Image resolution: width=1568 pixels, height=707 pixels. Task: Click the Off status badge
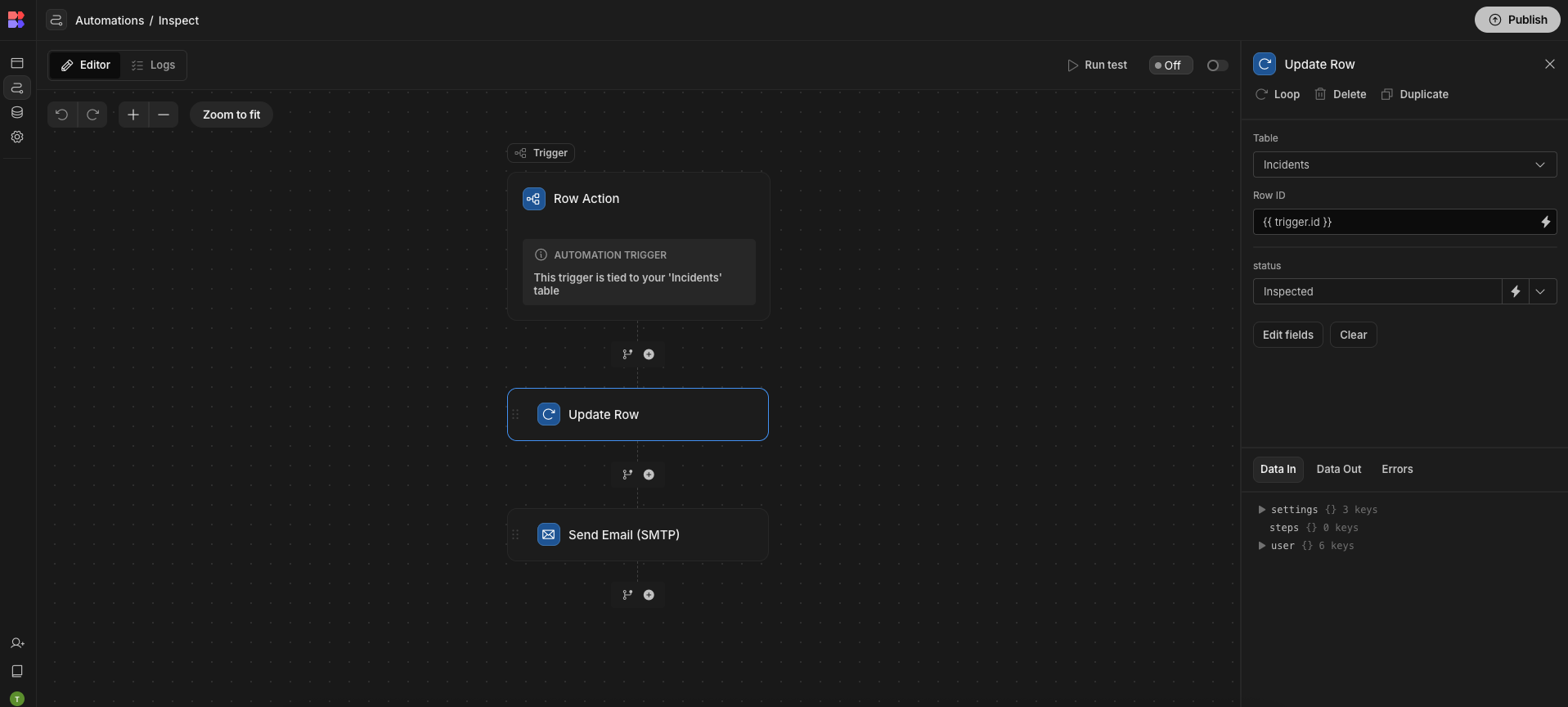[x=1170, y=65]
